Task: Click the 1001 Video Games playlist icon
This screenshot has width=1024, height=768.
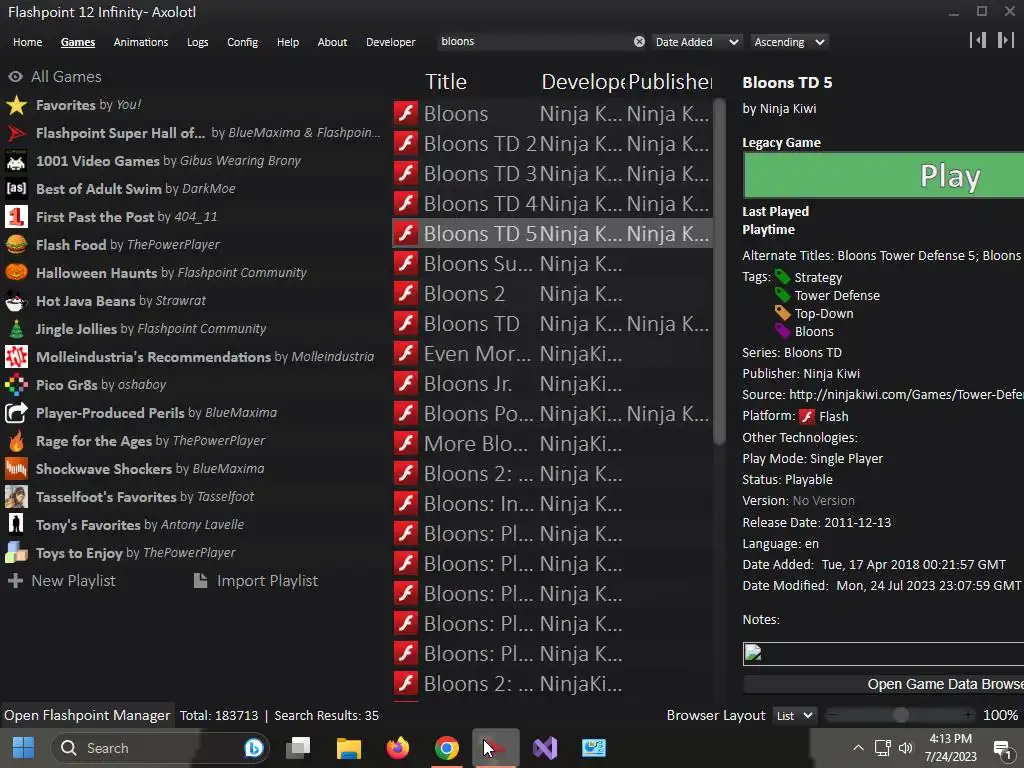Action: pyautogui.click(x=16, y=161)
